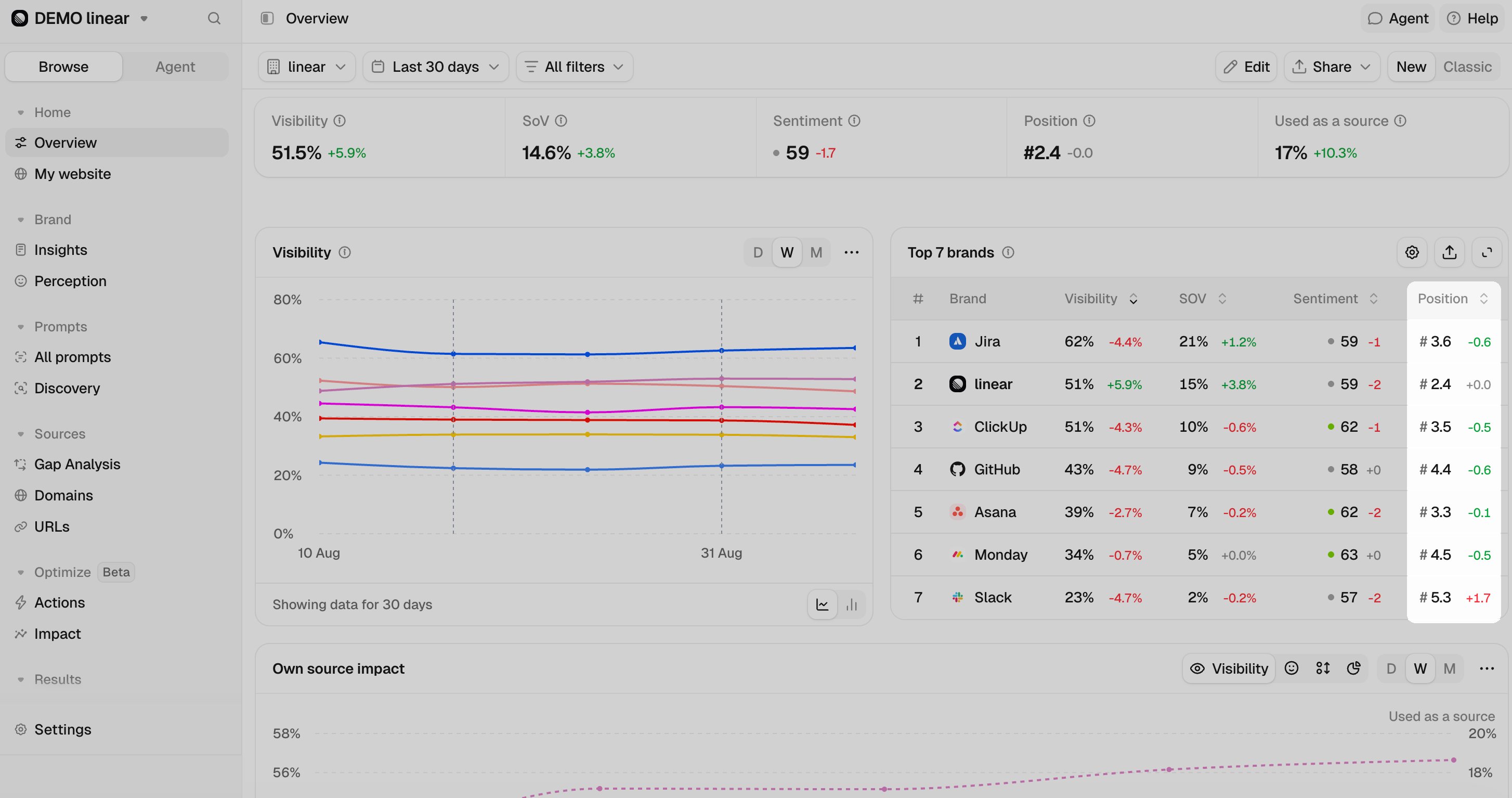
Task: Set Visibility chart to weekly granularity
Action: [787, 252]
